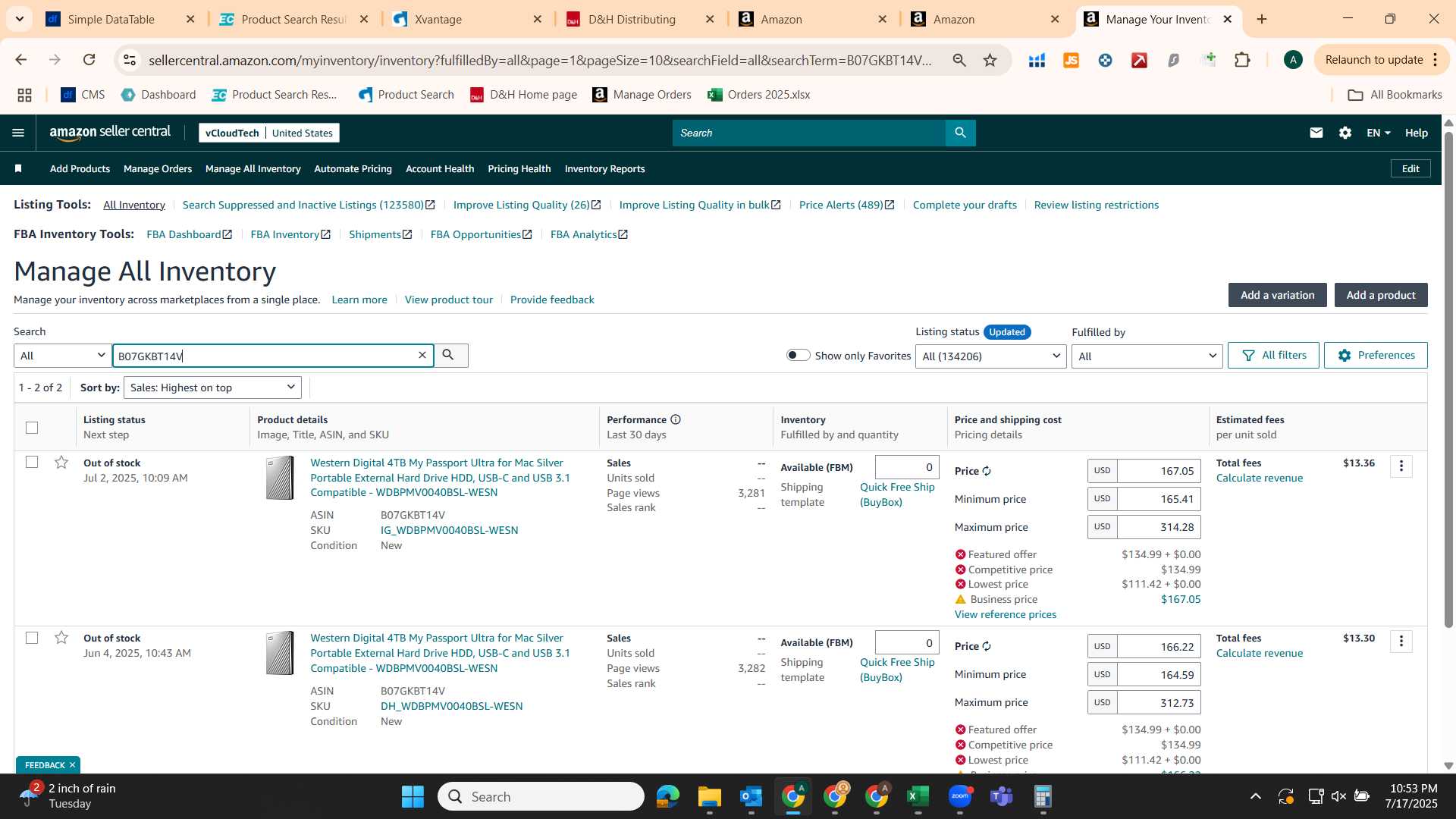This screenshot has height=819, width=1456.
Task: Open Account Health menu item
Action: (440, 168)
